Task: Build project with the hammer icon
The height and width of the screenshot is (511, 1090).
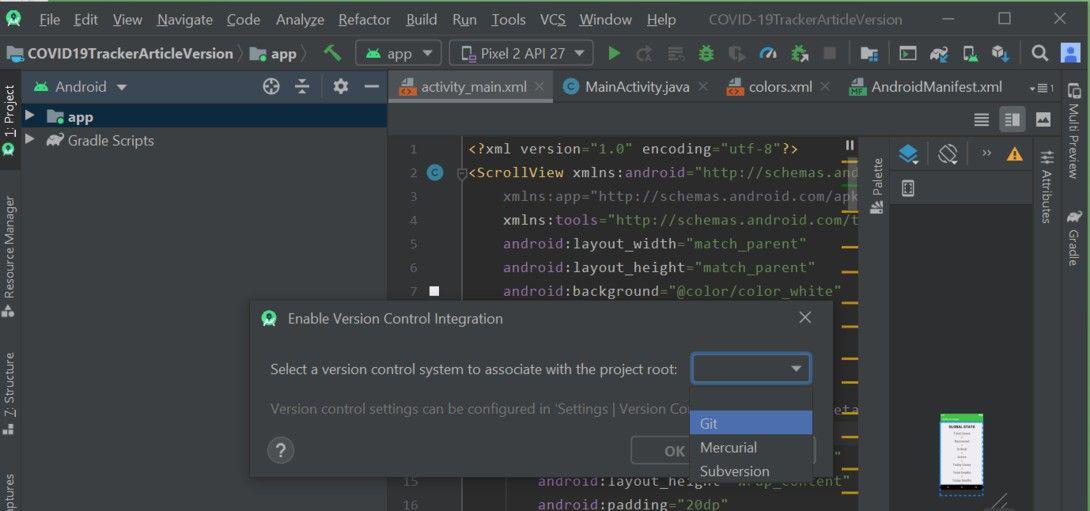Action: 332,53
